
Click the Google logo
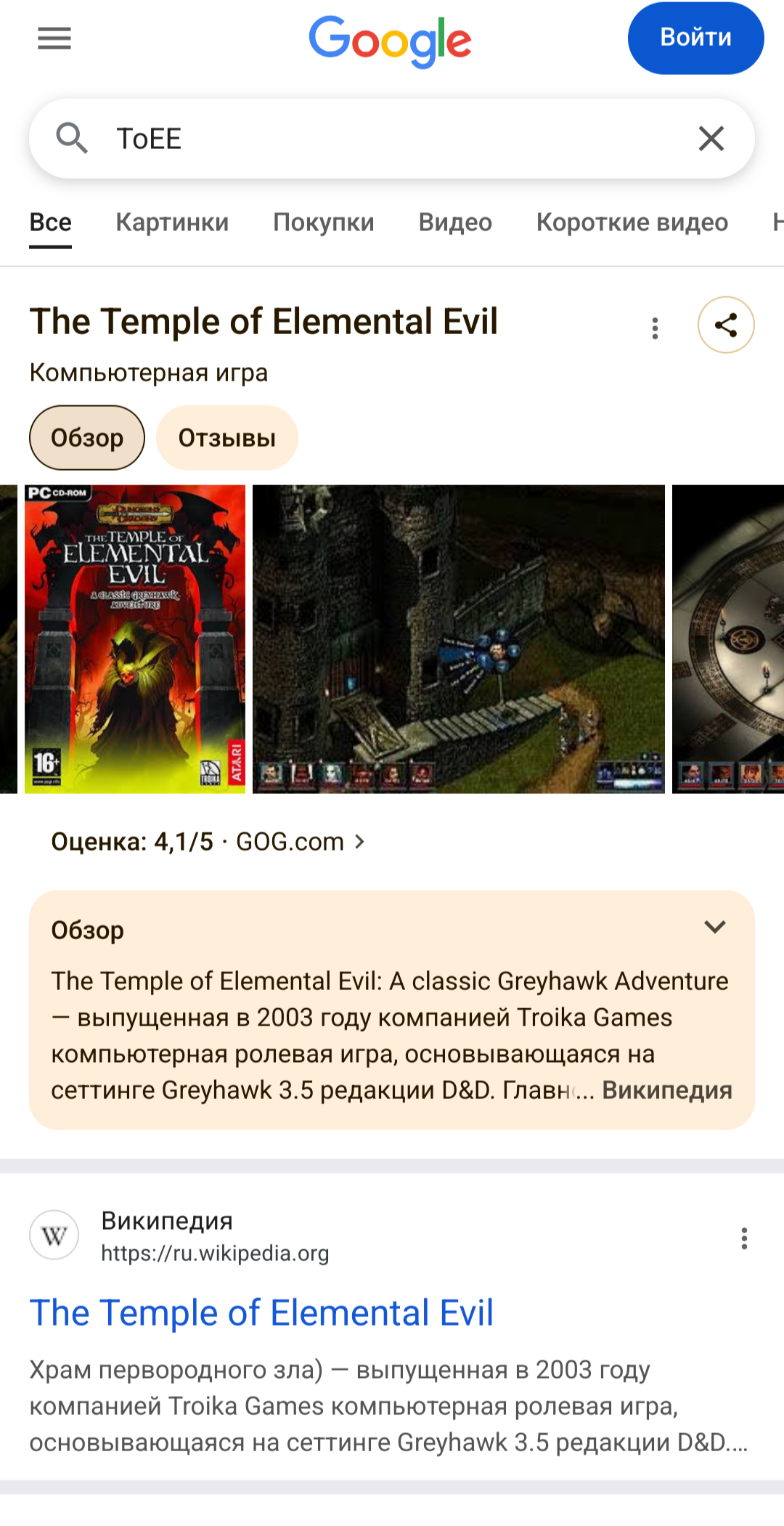pyautogui.click(x=391, y=41)
